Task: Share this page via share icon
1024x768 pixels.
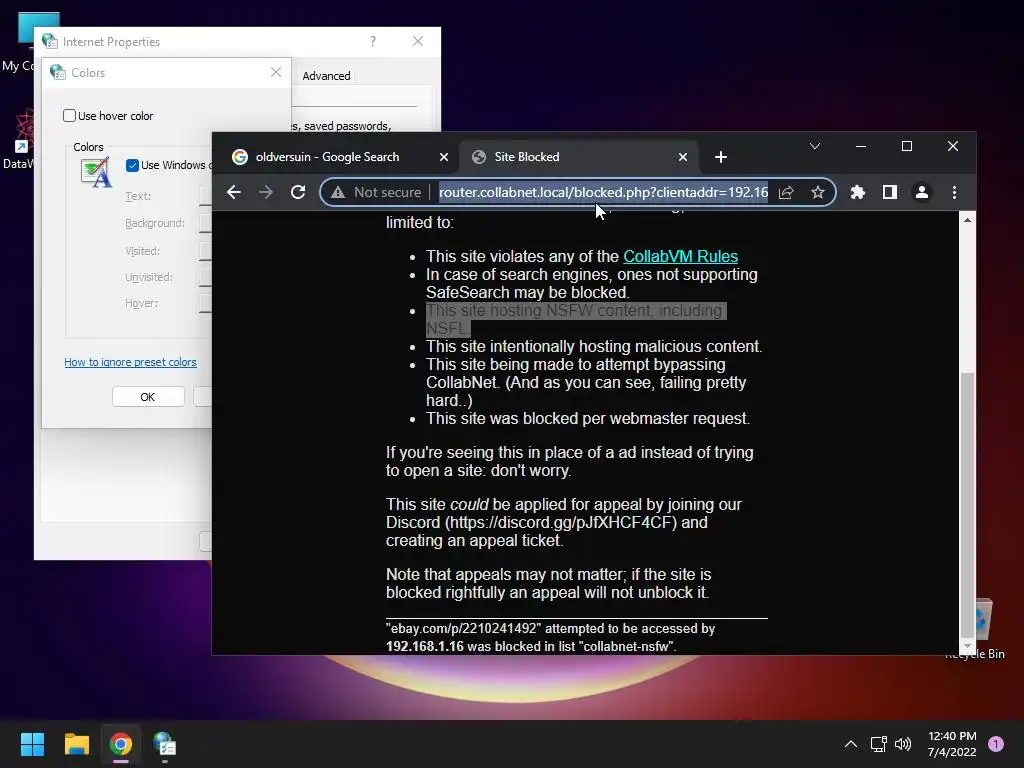Action: tap(786, 192)
